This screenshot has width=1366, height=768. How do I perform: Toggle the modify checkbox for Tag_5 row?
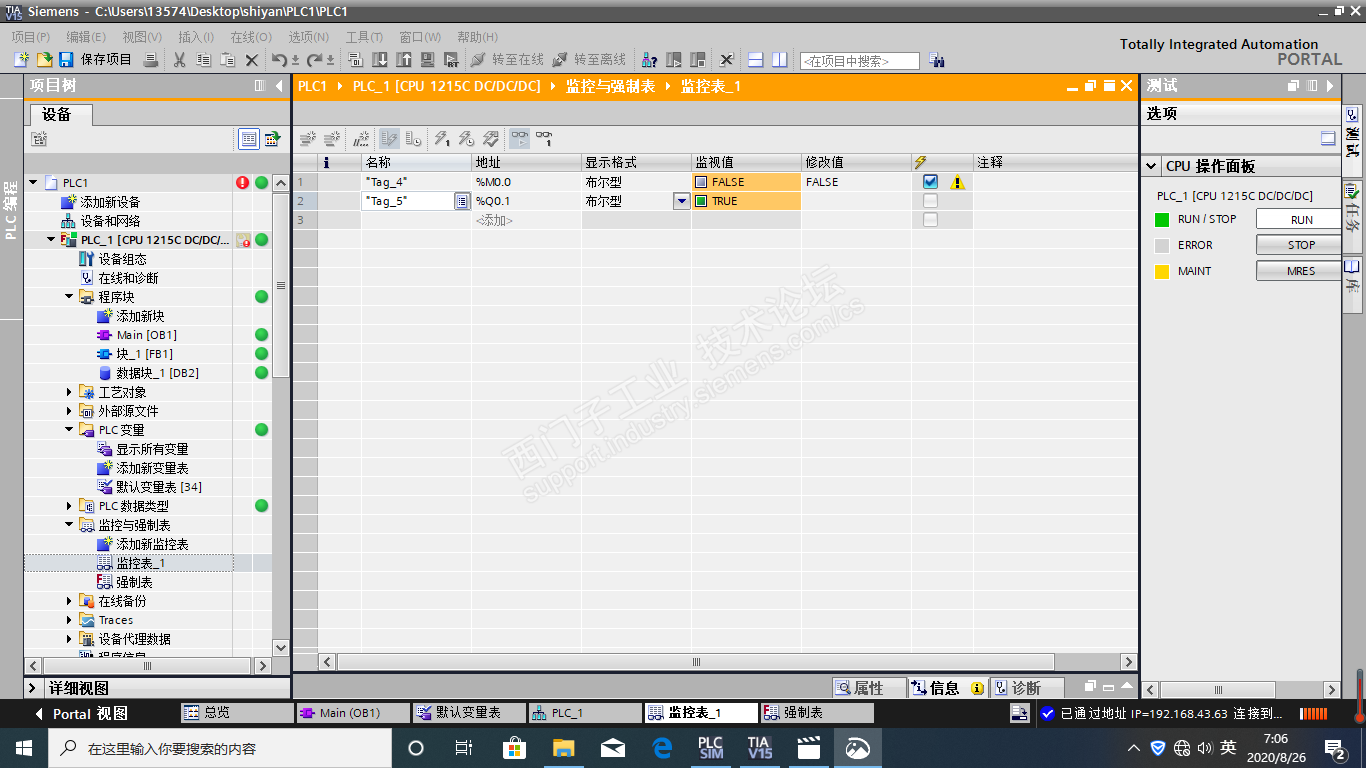click(930, 201)
